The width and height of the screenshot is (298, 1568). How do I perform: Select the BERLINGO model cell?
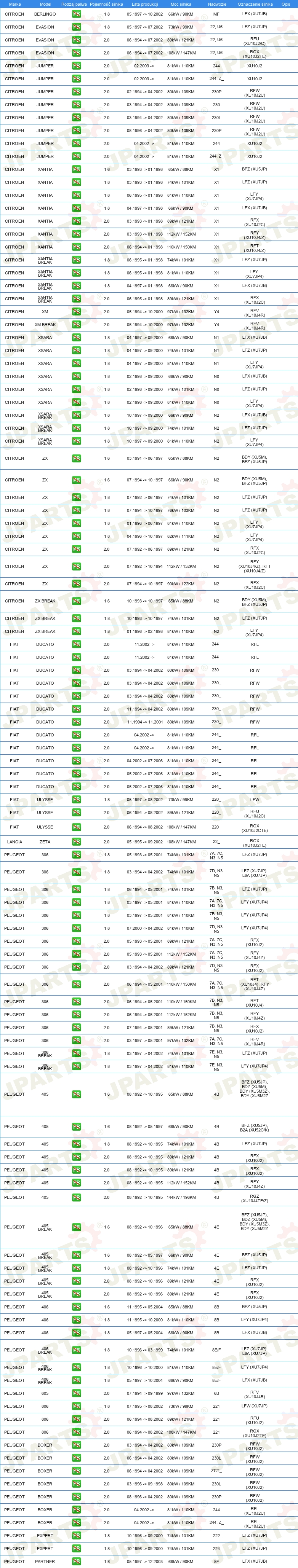pyautogui.click(x=45, y=14)
